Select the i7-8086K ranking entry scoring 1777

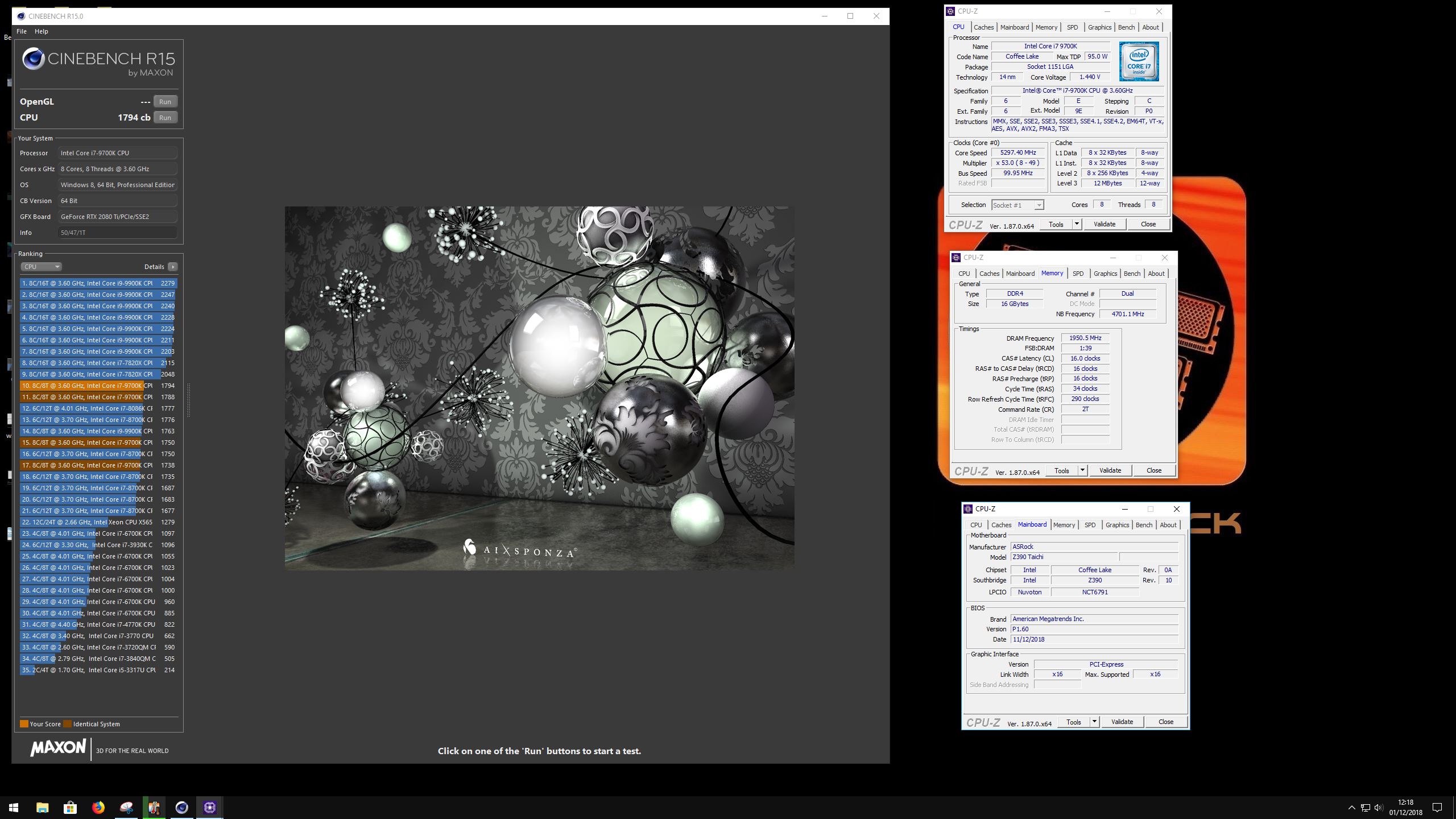98,408
